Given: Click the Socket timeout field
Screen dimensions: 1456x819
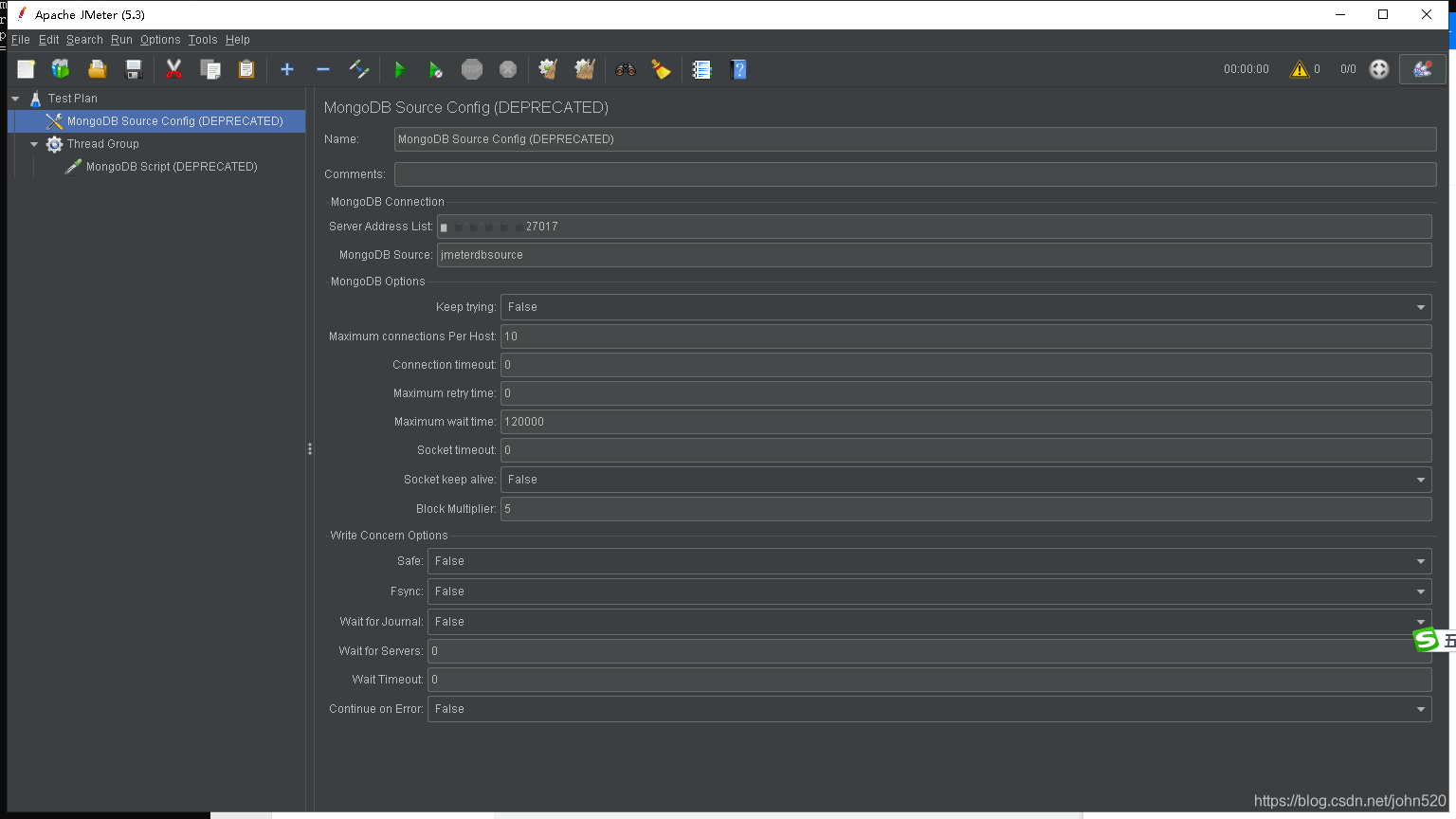Looking at the screenshot, I should point(966,450).
